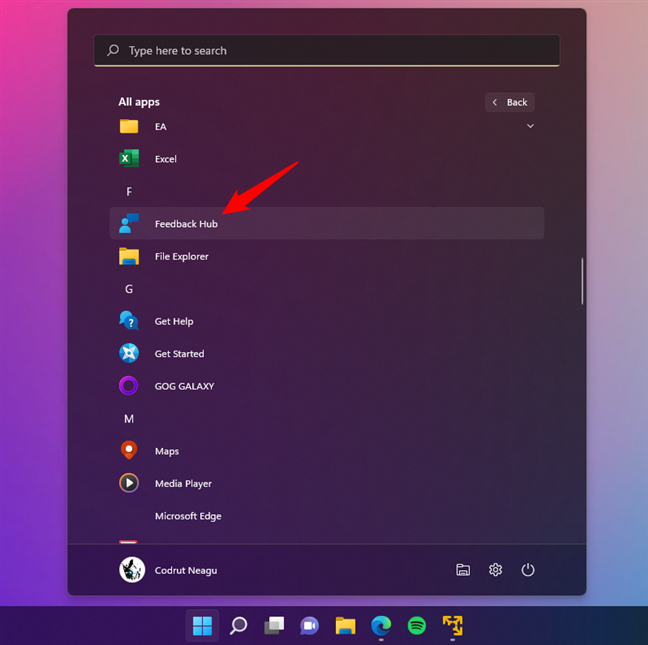Launch Spotify from taskbar
Screen dimensions: 648x645
click(417, 626)
